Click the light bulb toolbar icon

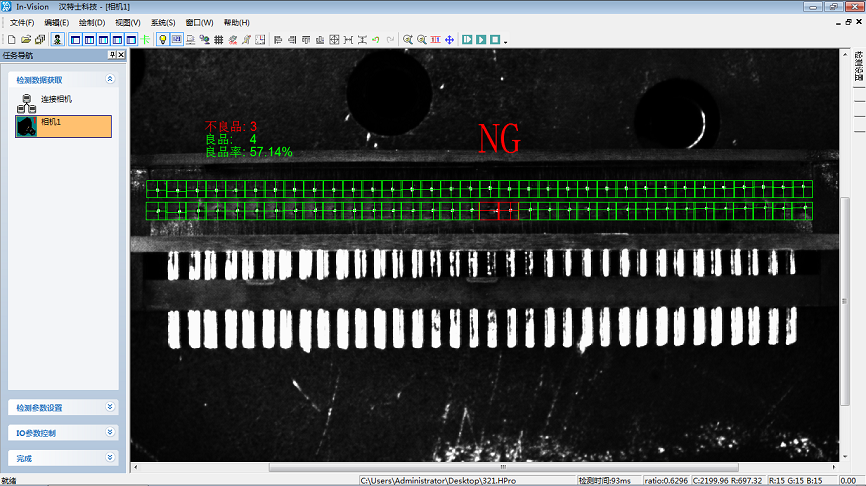click(x=162, y=39)
